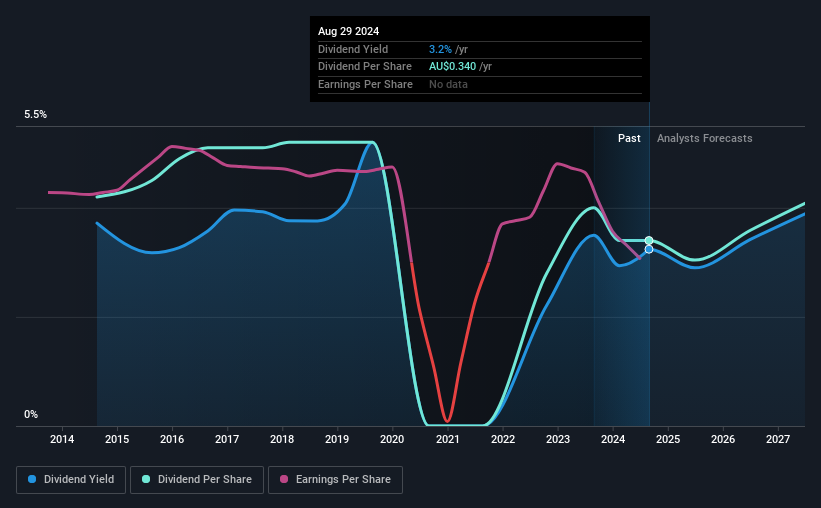Image resolution: width=821 pixels, height=508 pixels.
Task: Click the Earnings Per Share tooltip row label
Action: (365, 84)
